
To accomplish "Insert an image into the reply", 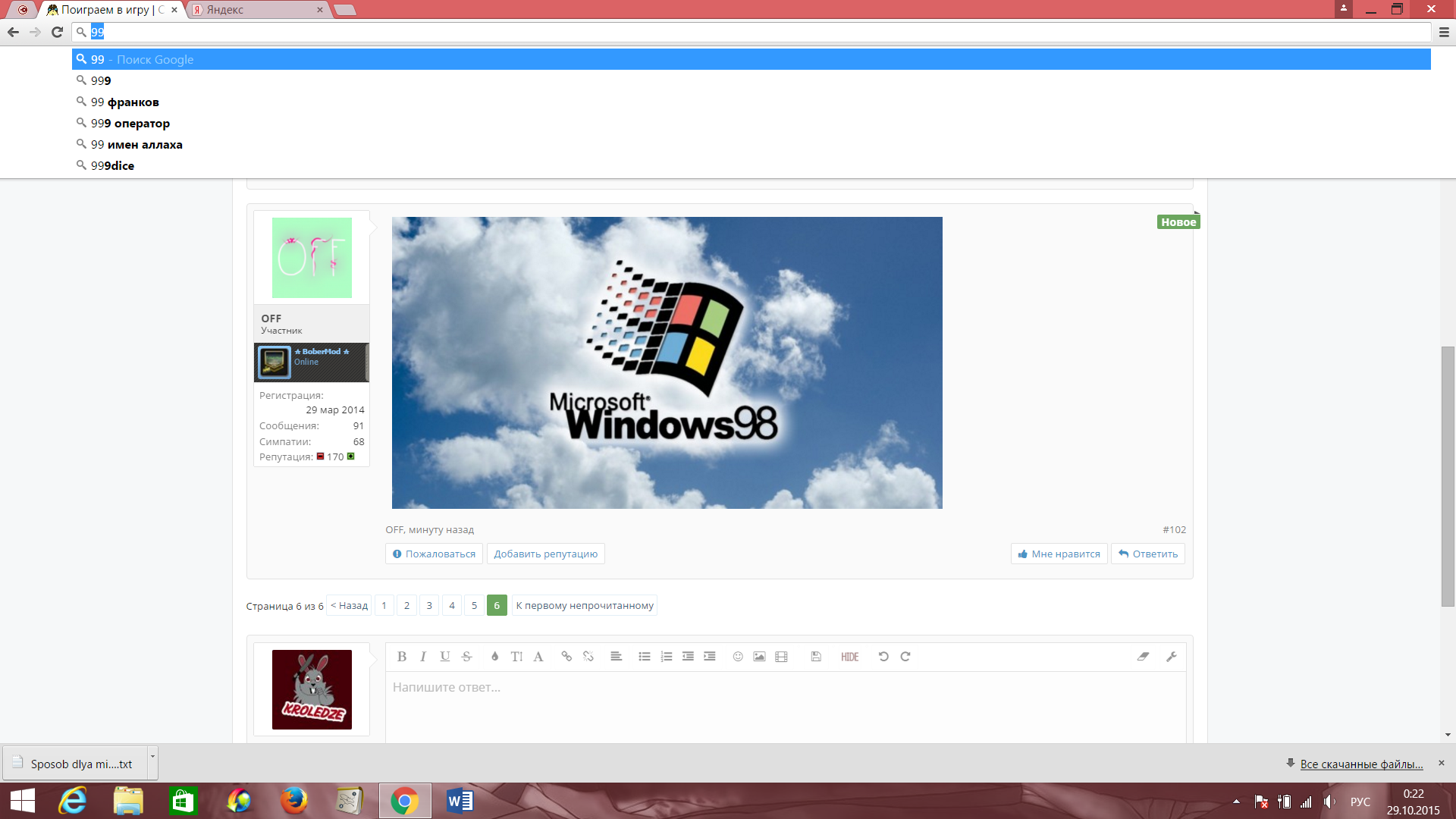I will (759, 657).
